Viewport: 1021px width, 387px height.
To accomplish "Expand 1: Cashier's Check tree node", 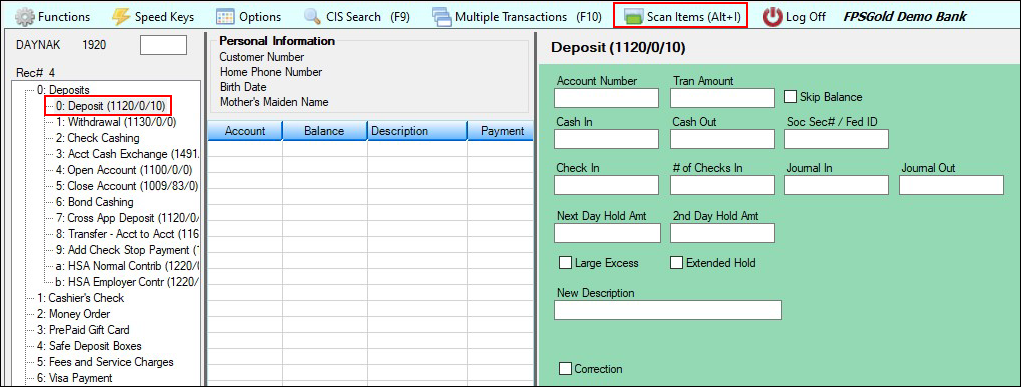I will (x=80, y=298).
